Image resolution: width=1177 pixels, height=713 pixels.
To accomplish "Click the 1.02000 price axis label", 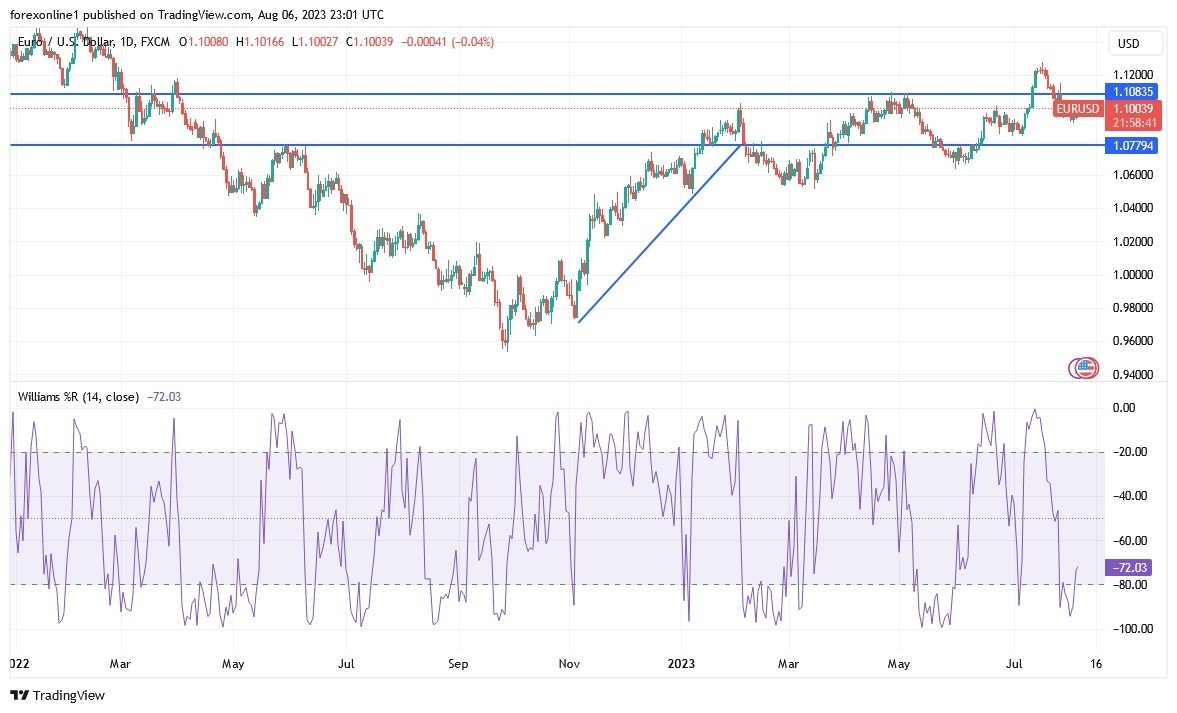I will [x=1132, y=241].
